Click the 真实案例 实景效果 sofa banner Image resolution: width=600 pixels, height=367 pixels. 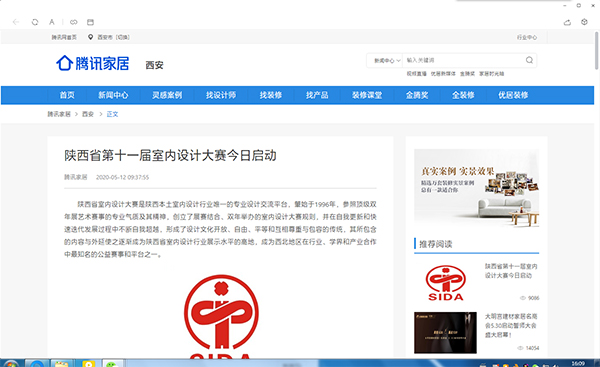476,188
